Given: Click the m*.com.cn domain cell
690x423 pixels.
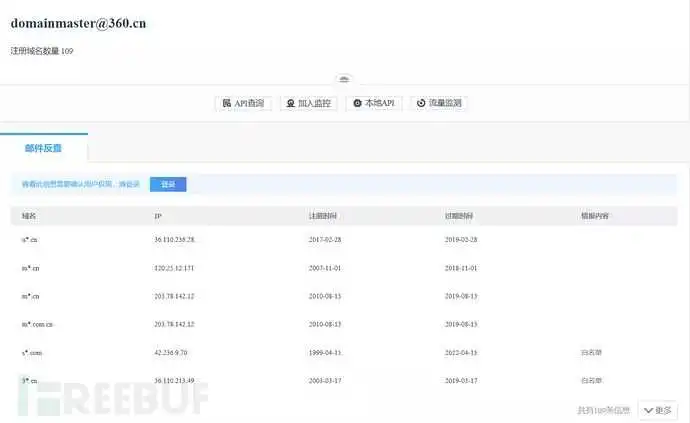Looking at the screenshot, I should pos(37,324).
